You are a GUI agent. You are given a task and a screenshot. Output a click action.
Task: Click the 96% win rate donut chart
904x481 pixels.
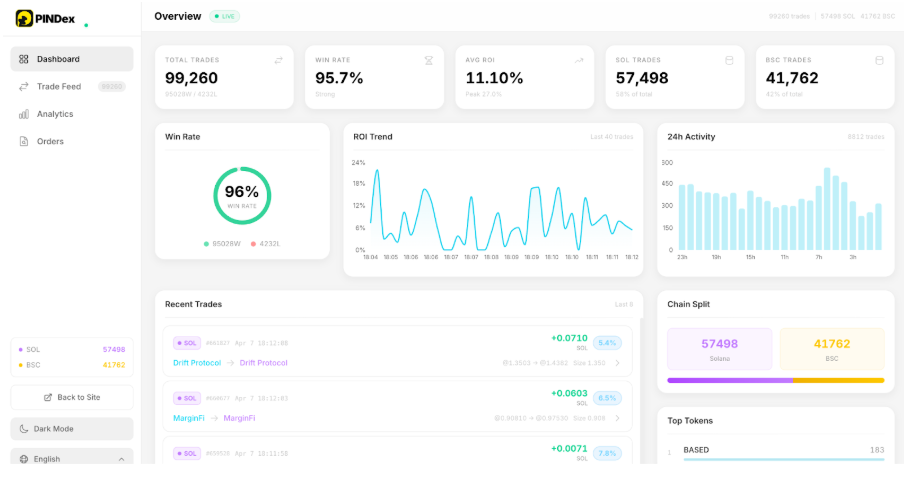point(242,195)
